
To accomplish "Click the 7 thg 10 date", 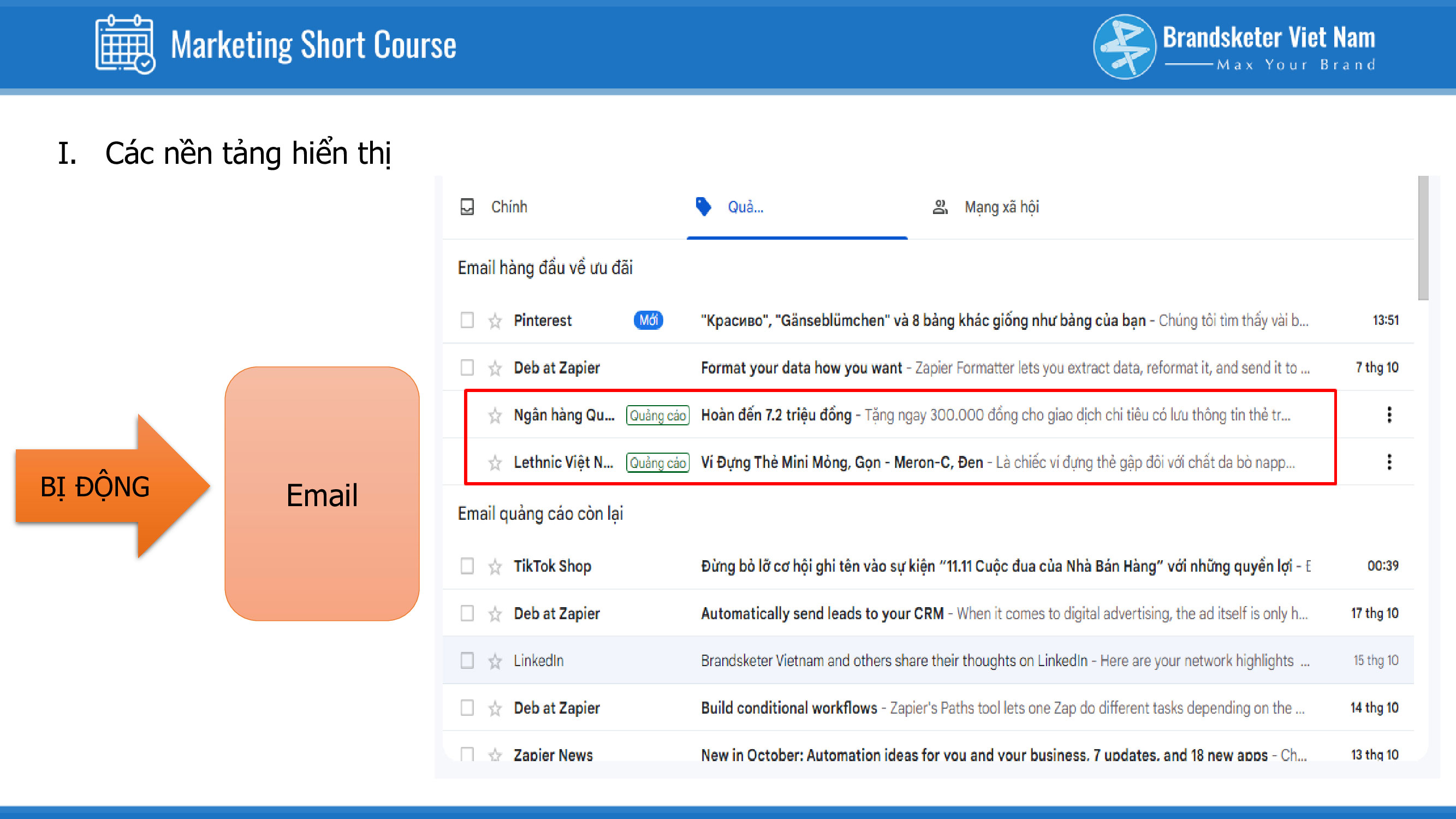I will 1377,367.
